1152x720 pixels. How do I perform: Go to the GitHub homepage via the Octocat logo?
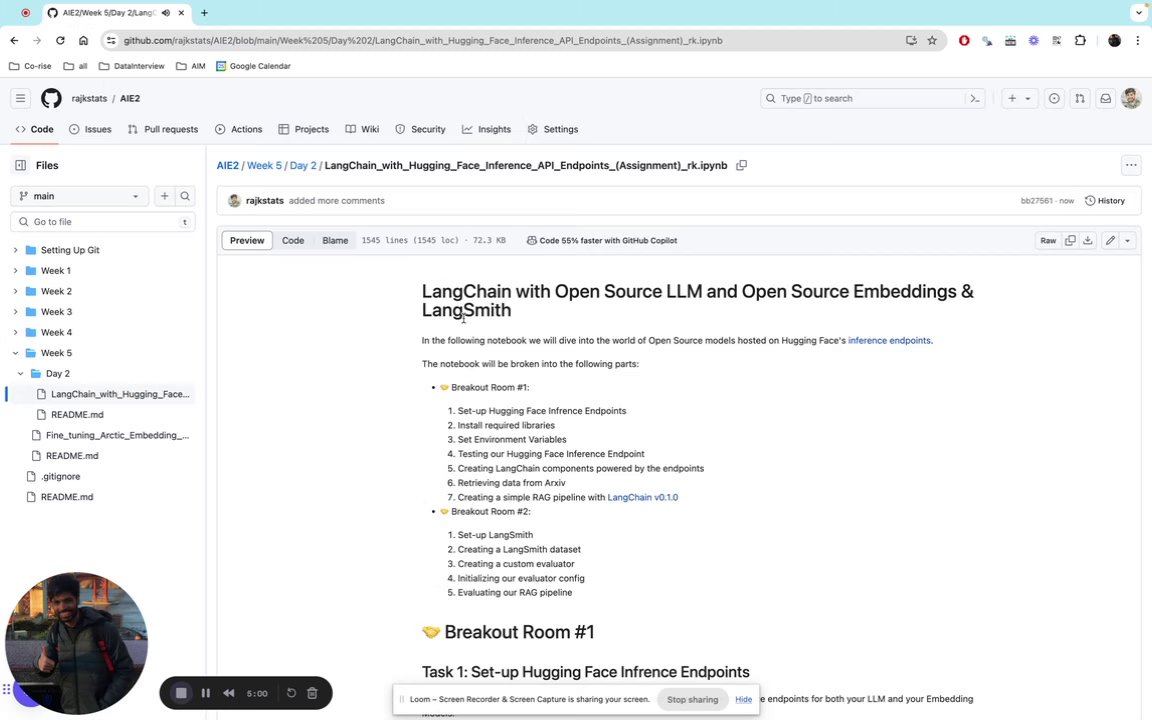(51, 98)
